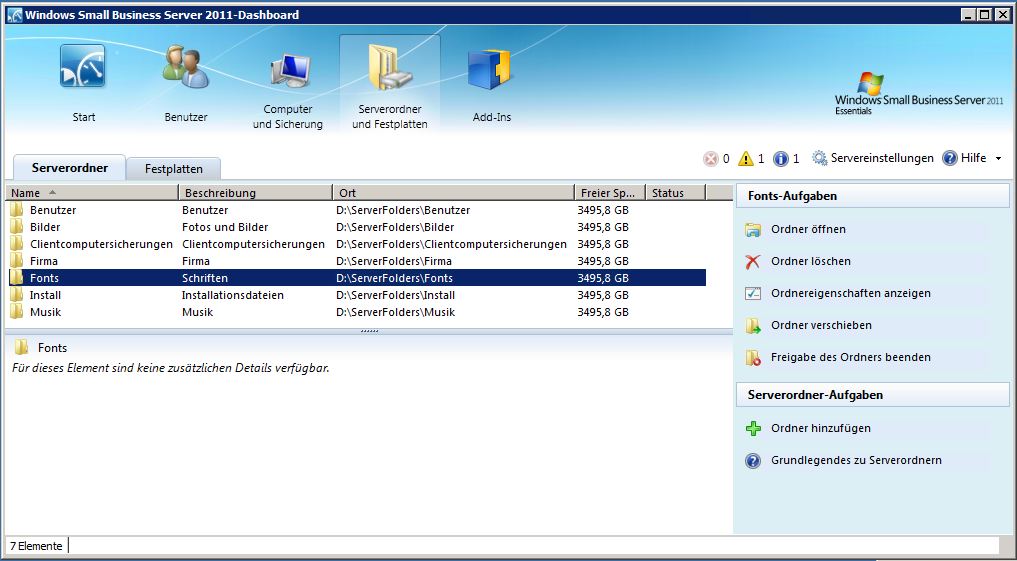The image size is (1017, 561).
Task: Click the Musik row folder icon
Action: [16, 312]
